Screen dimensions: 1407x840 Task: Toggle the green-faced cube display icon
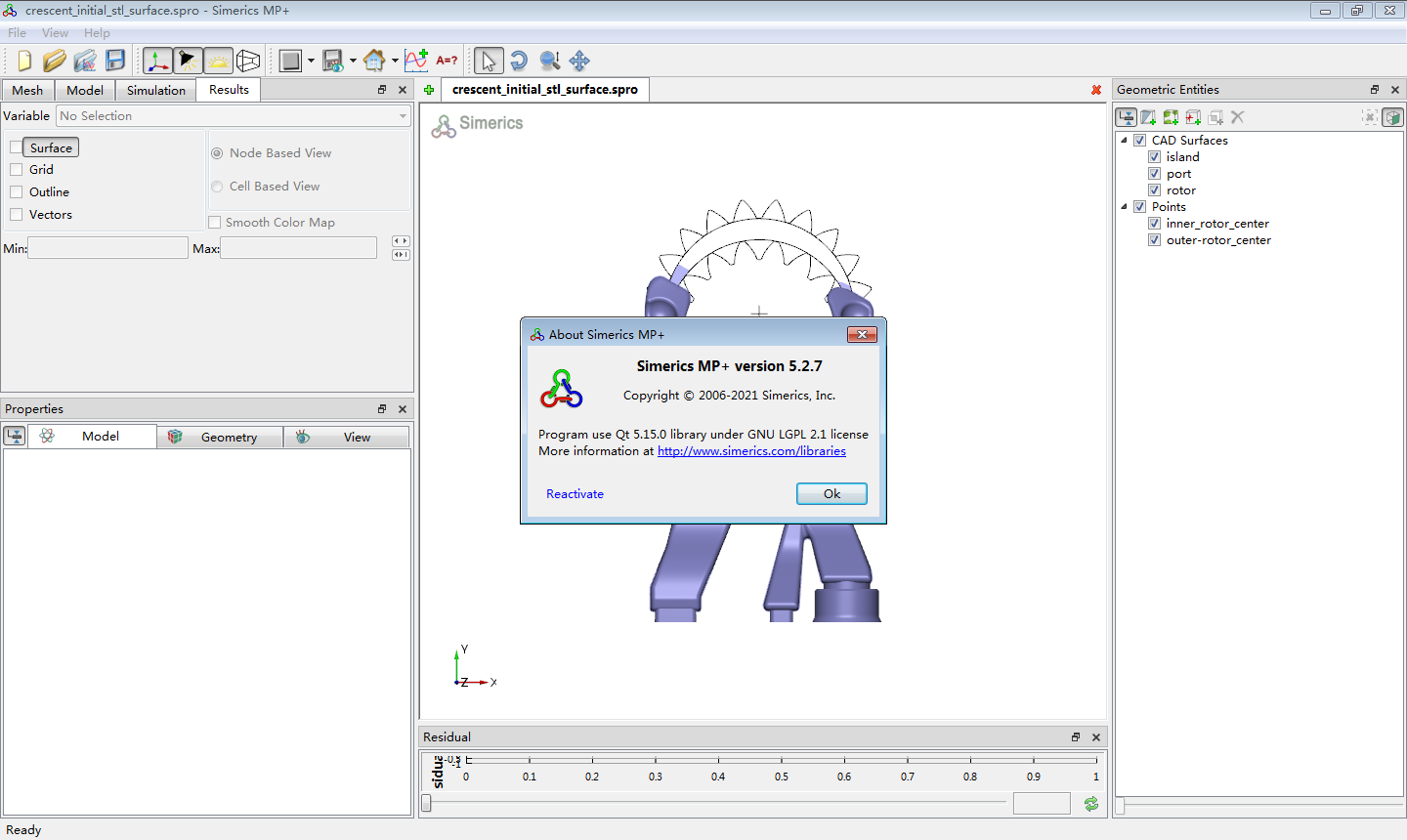tap(1392, 117)
